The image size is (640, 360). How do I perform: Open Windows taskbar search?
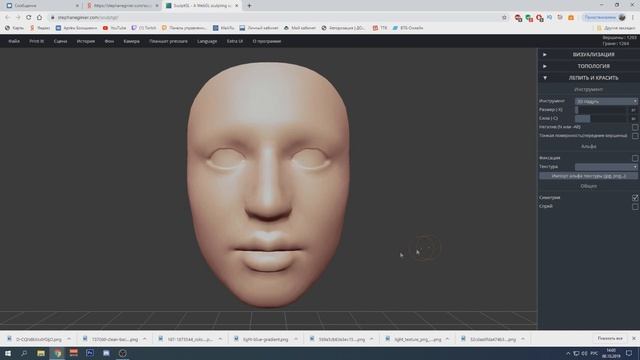24,353
